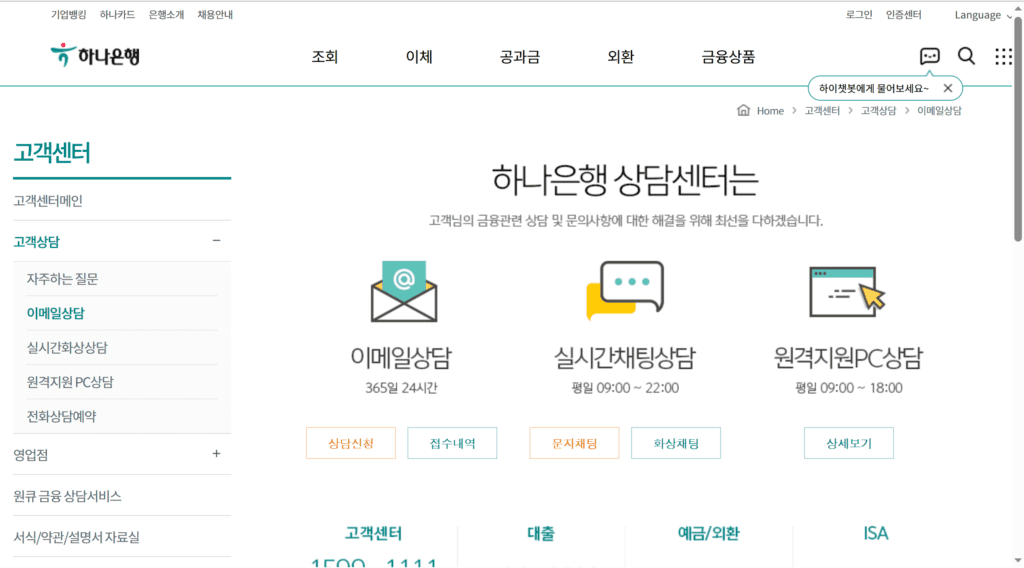
Task: Open the 하나카드 top link
Action: 118,14
